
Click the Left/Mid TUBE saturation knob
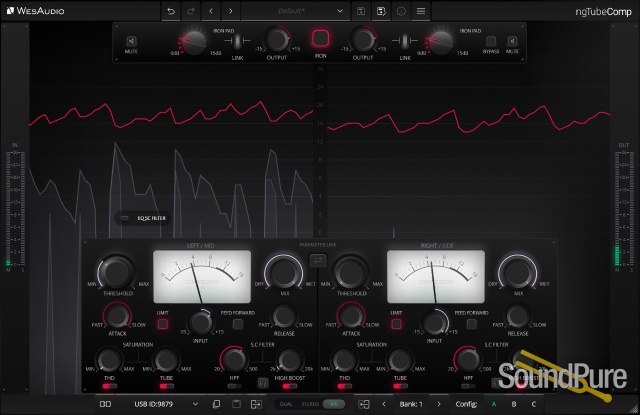166,360
